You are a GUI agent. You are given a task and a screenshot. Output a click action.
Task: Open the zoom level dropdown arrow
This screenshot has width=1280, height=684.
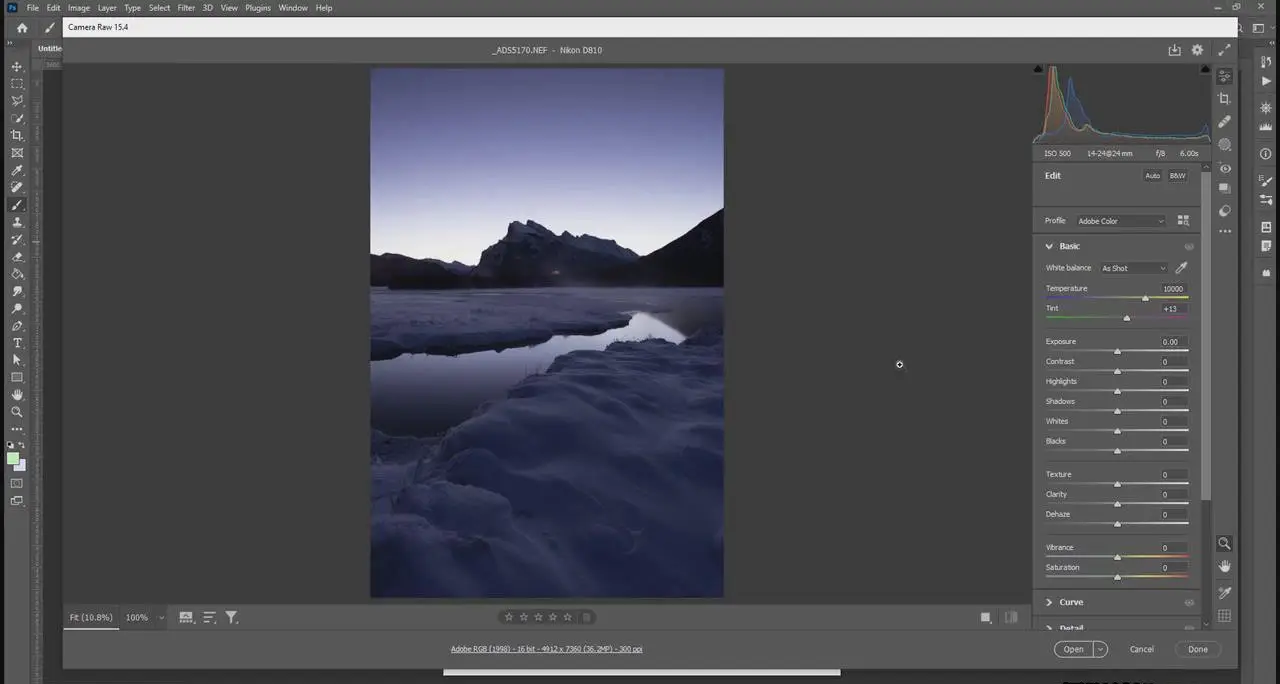(x=161, y=618)
